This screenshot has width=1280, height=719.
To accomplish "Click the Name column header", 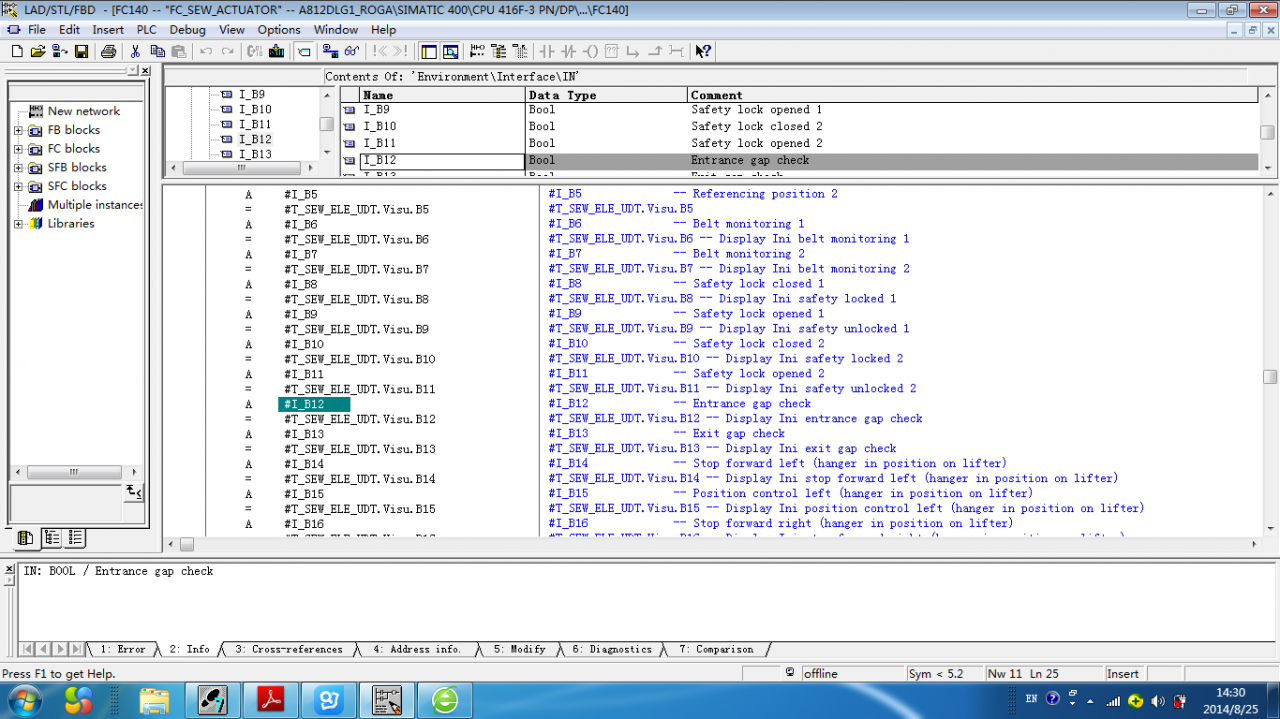I will click(x=442, y=95).
